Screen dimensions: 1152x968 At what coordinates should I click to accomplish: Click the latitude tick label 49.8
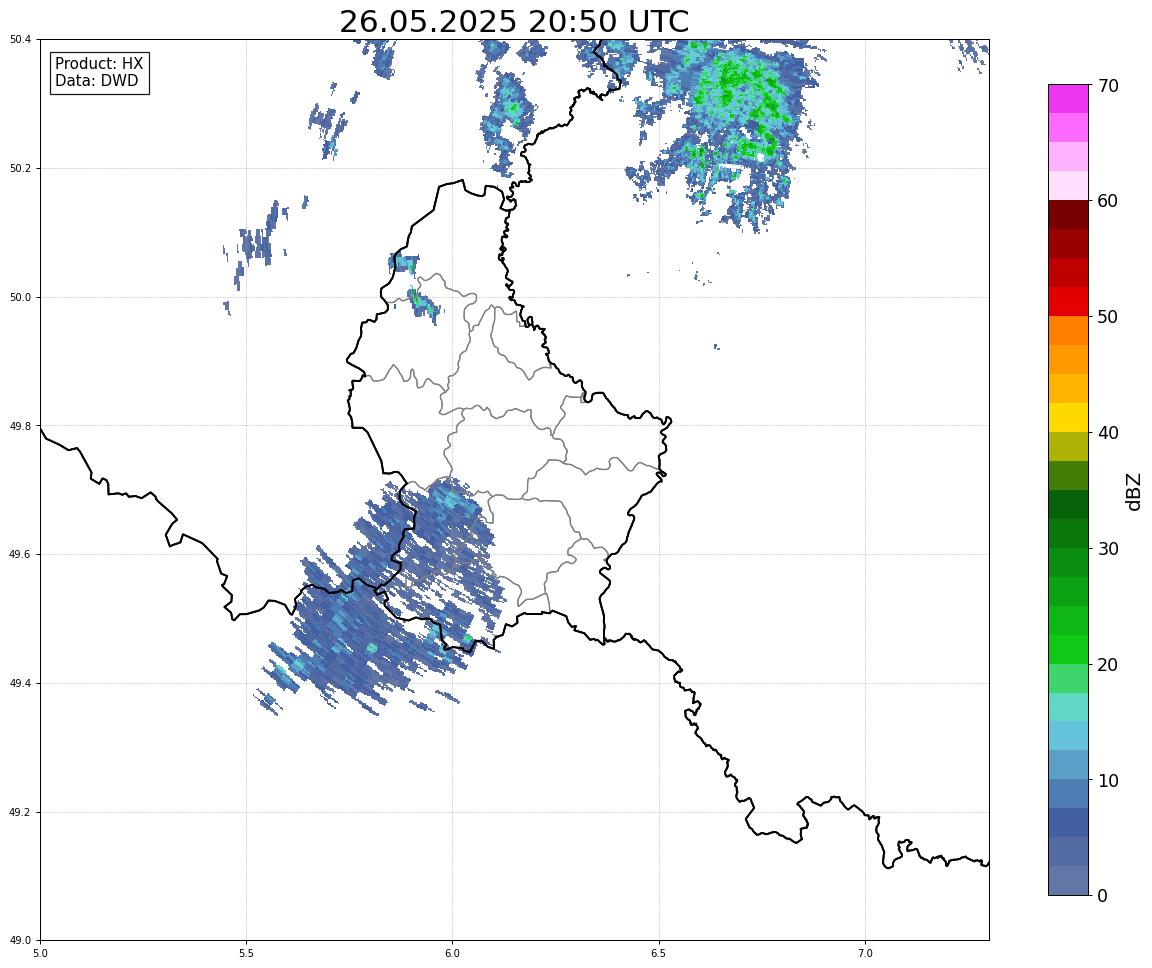point(19,426)
